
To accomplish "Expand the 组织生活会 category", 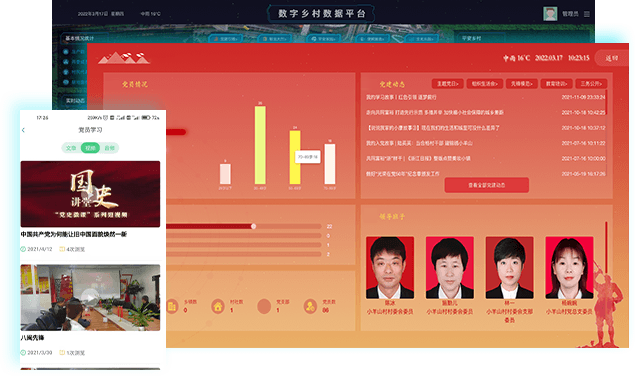I will (485, 84).
